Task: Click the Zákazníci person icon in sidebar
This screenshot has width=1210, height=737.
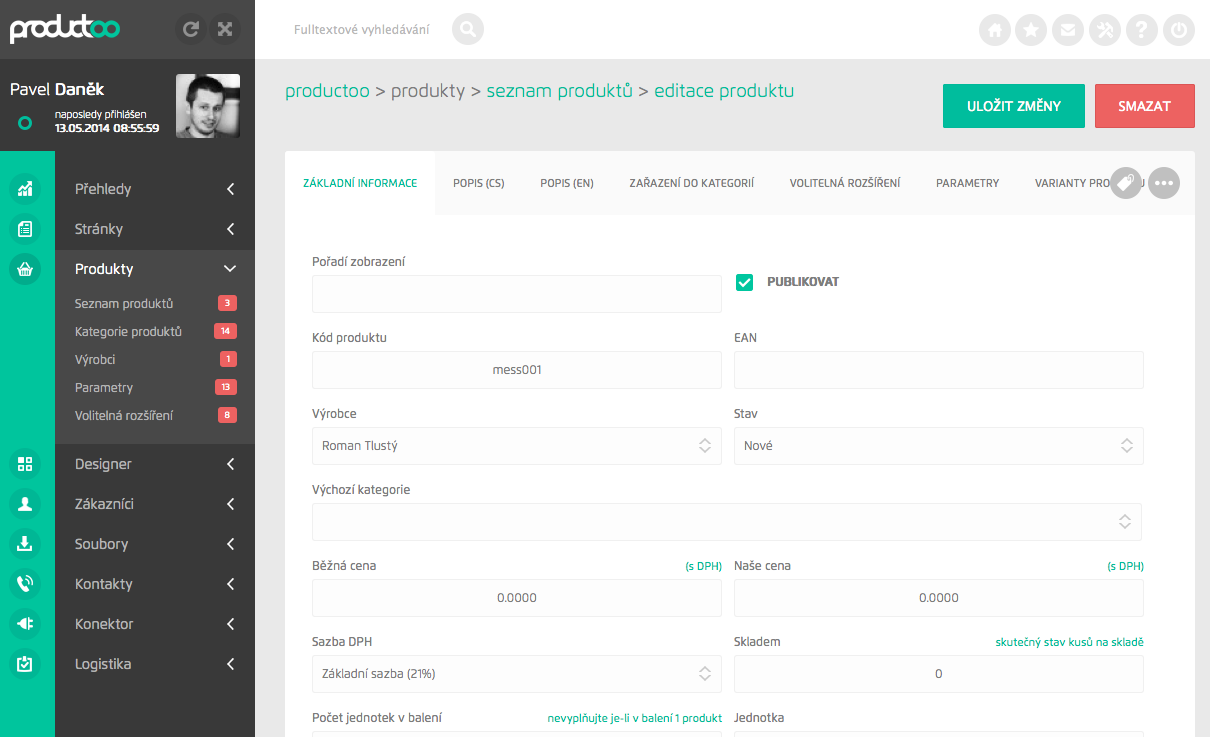Action: click(x=25, y=504)
